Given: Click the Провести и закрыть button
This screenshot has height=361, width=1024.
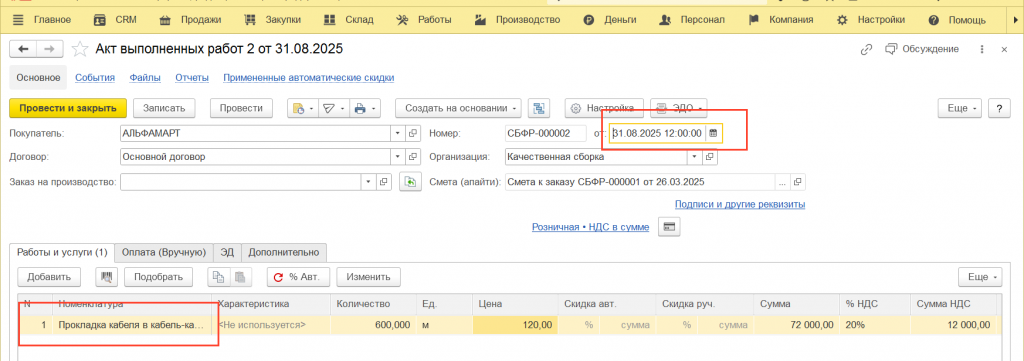Looking at the screenshot, I should coord(68,108).
